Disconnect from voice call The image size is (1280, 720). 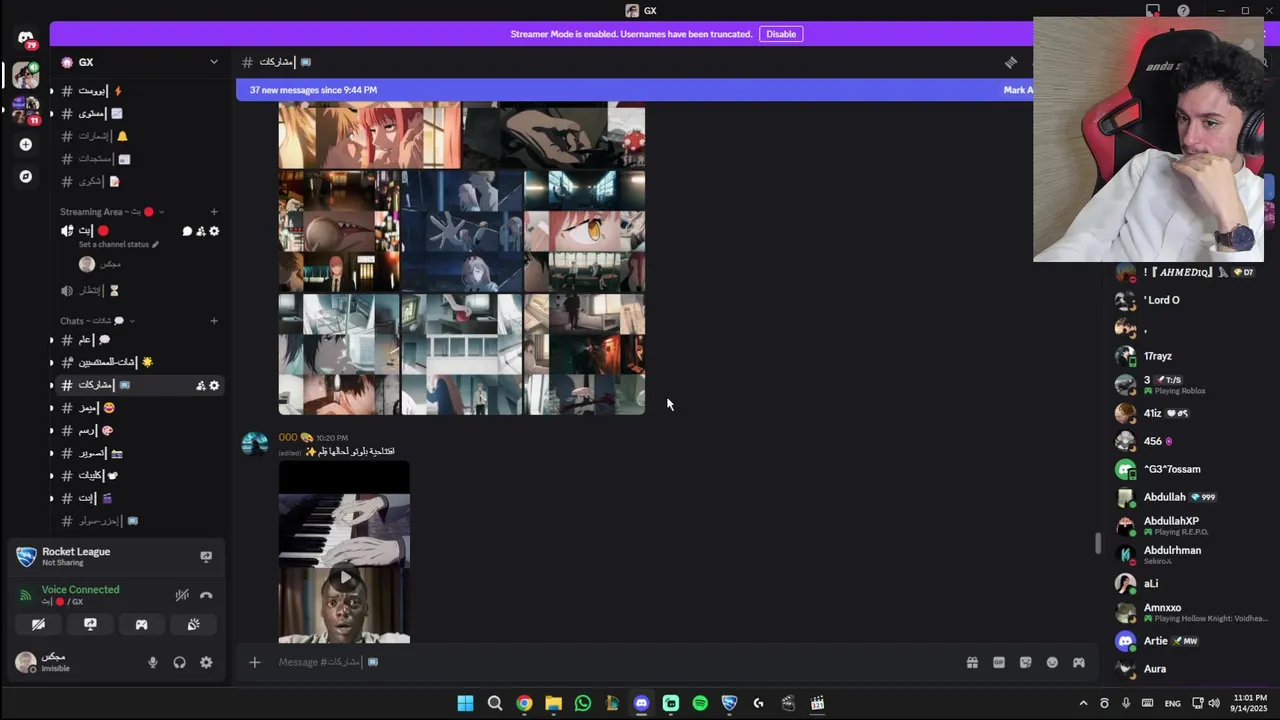[x=206, y=595]
